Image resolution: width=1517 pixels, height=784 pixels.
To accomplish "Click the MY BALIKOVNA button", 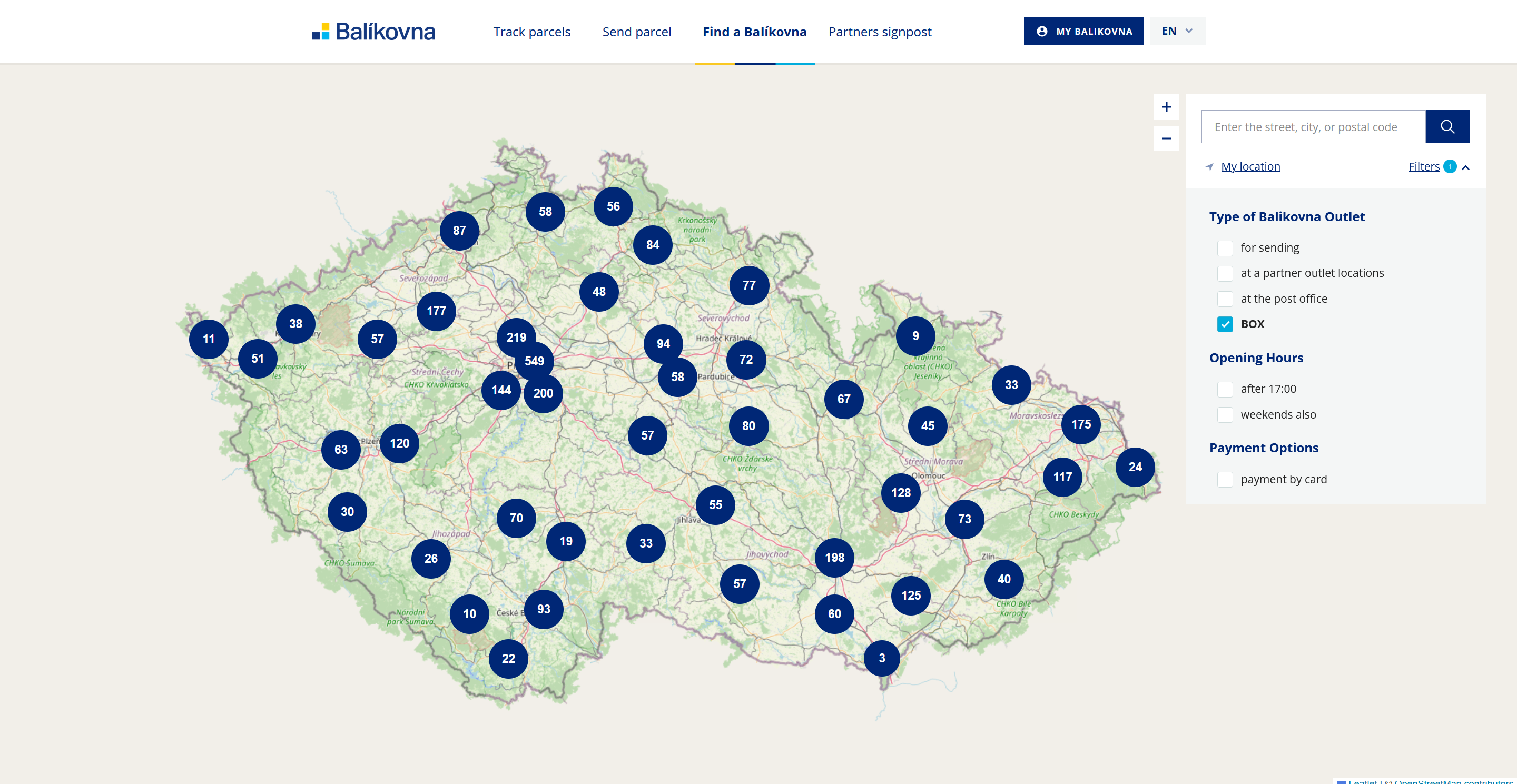I will [1083, 31].
